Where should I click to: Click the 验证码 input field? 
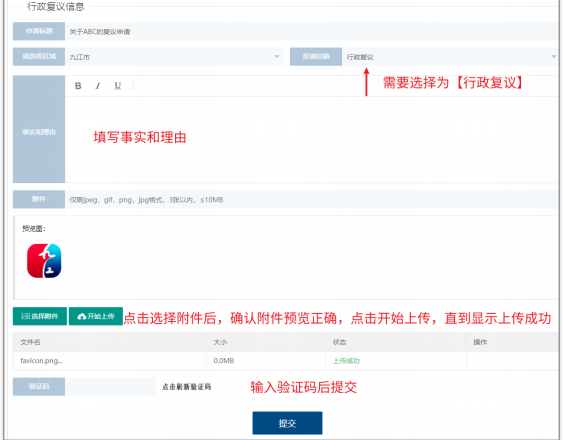pos(110,386)
